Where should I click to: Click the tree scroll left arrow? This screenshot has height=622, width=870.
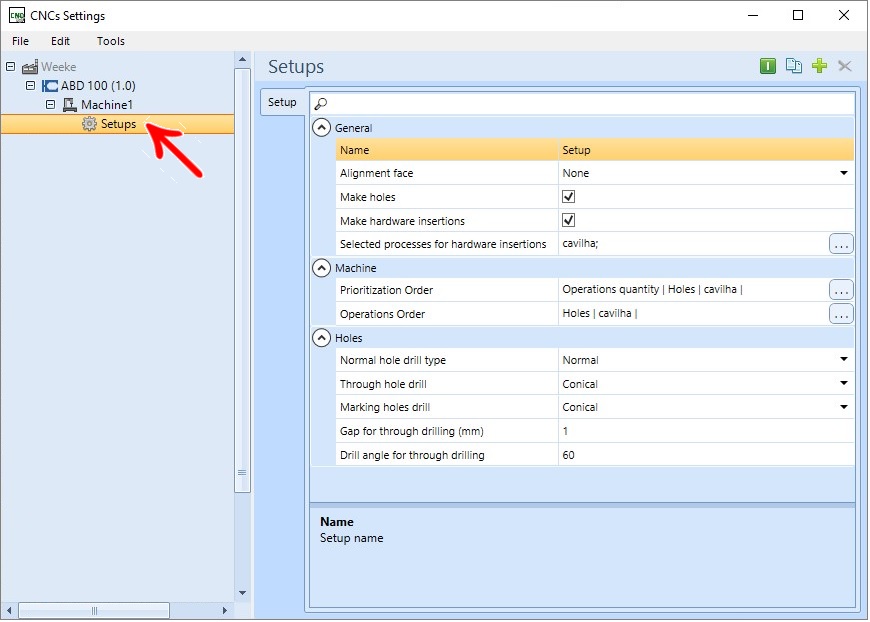(x=9, y=610)
